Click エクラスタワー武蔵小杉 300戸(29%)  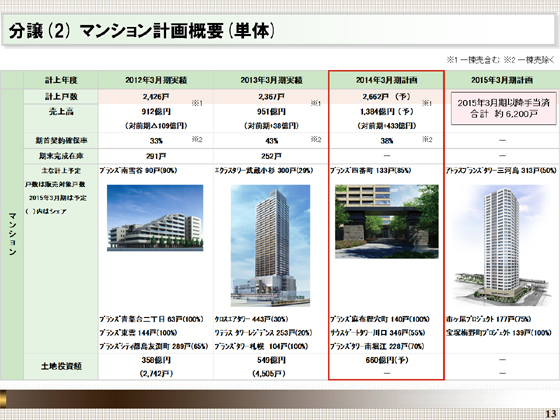pyautogui.click(x=264, y=171)
